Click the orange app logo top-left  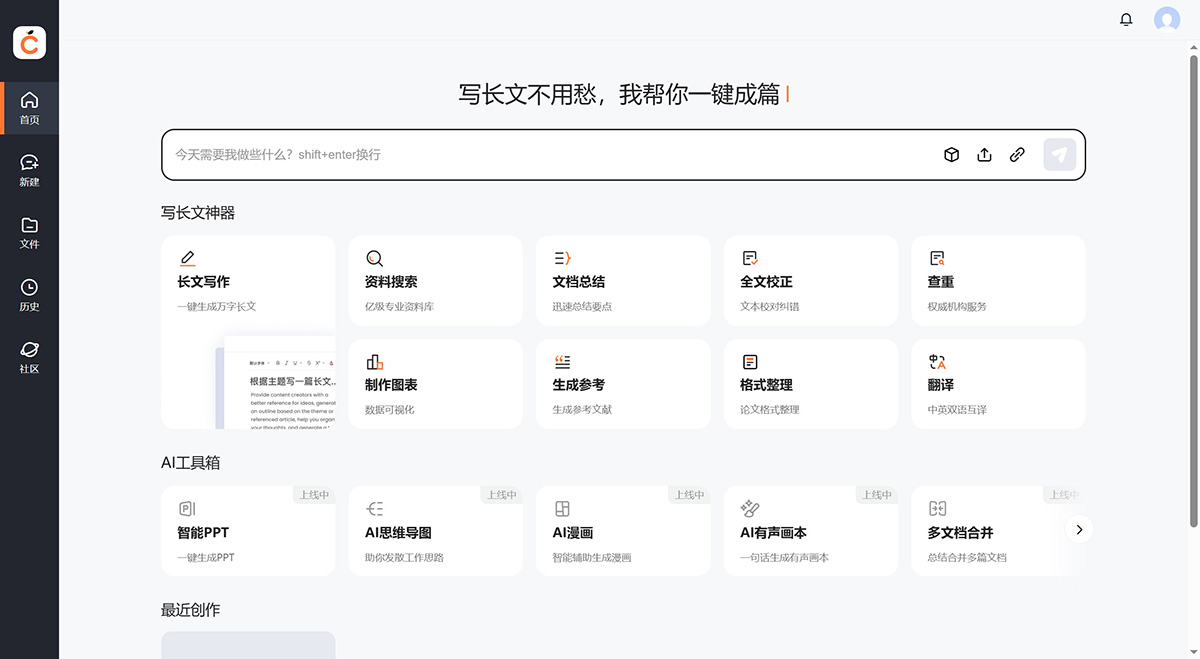29,43
